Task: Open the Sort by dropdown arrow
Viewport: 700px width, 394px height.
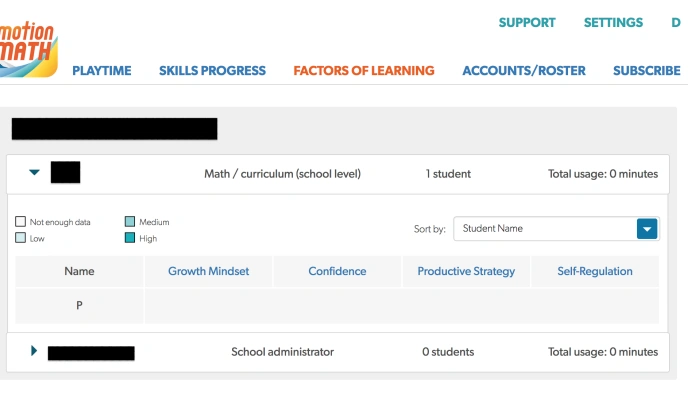Action: [647, 229]
